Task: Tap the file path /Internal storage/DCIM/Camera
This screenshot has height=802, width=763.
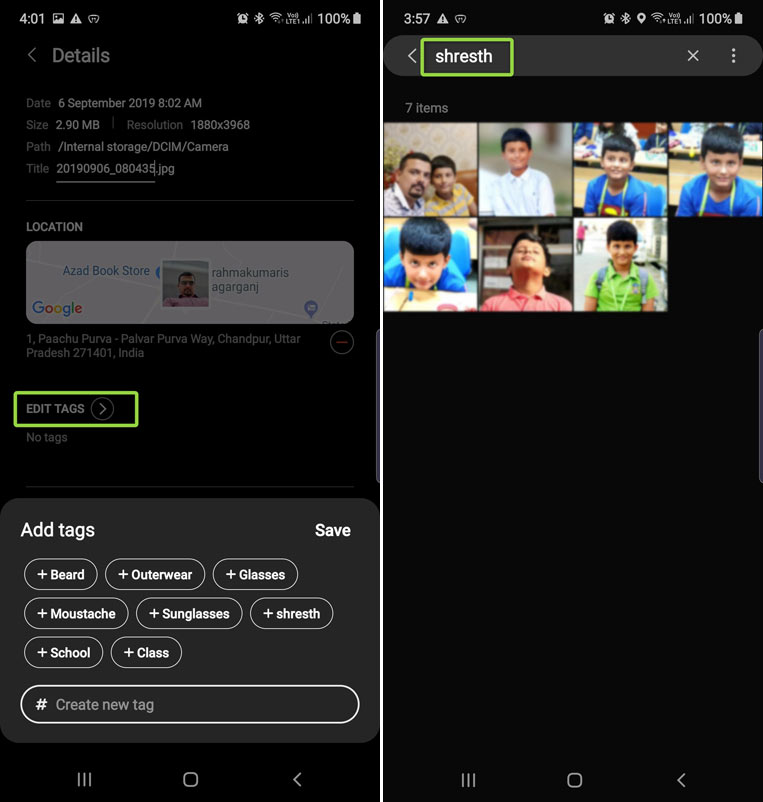Action: (x=143, y=147)
